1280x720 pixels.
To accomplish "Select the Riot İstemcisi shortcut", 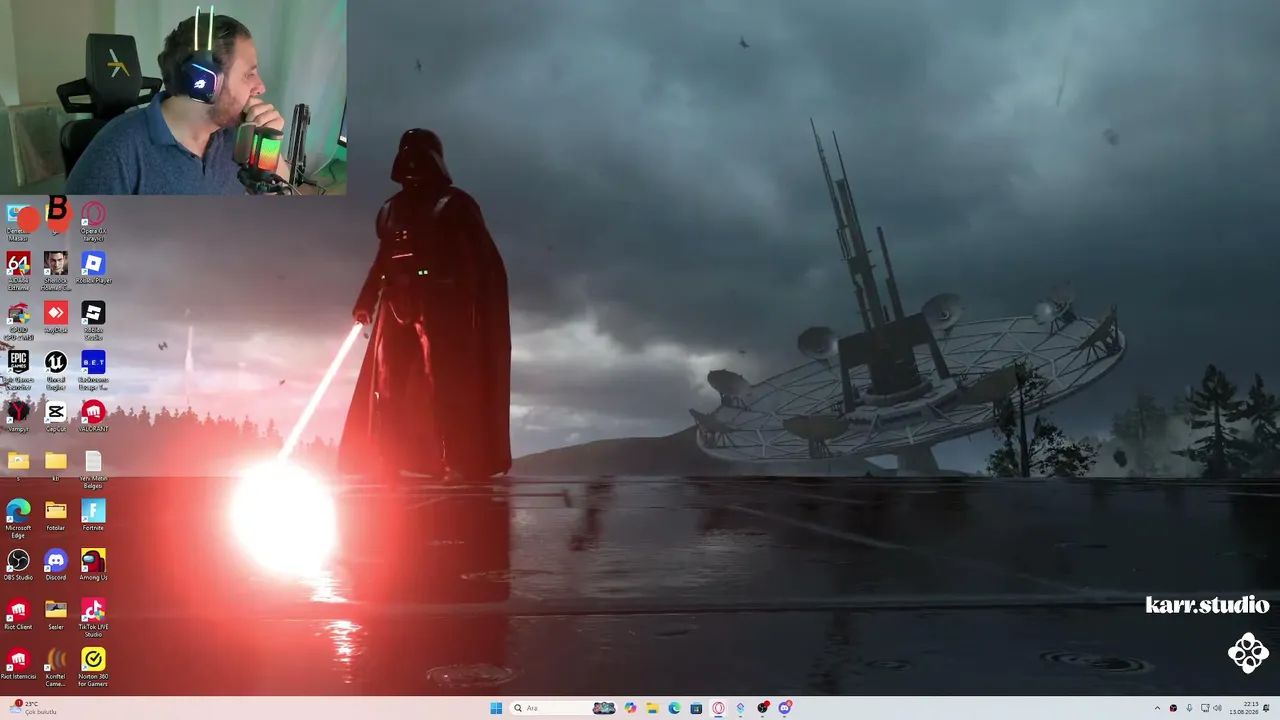I will [18, 665].
